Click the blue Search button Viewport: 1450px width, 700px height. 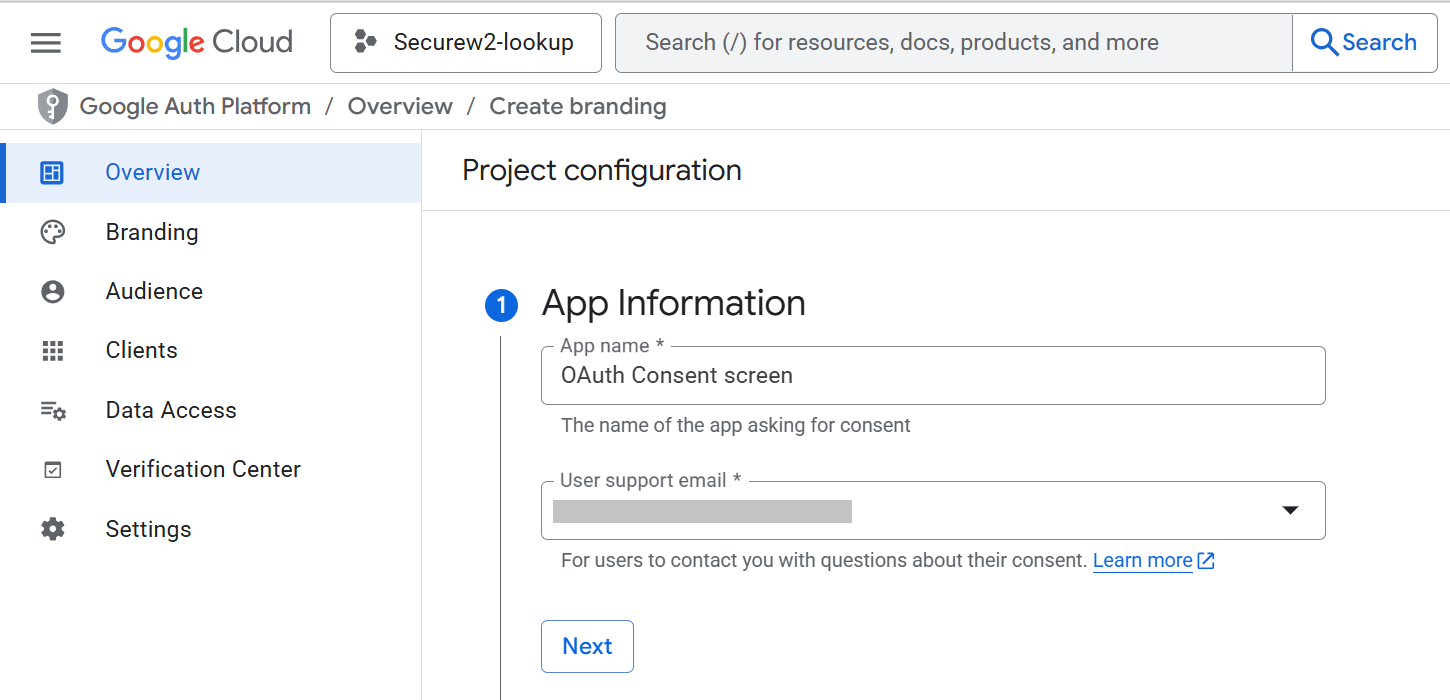point(1364,43)
